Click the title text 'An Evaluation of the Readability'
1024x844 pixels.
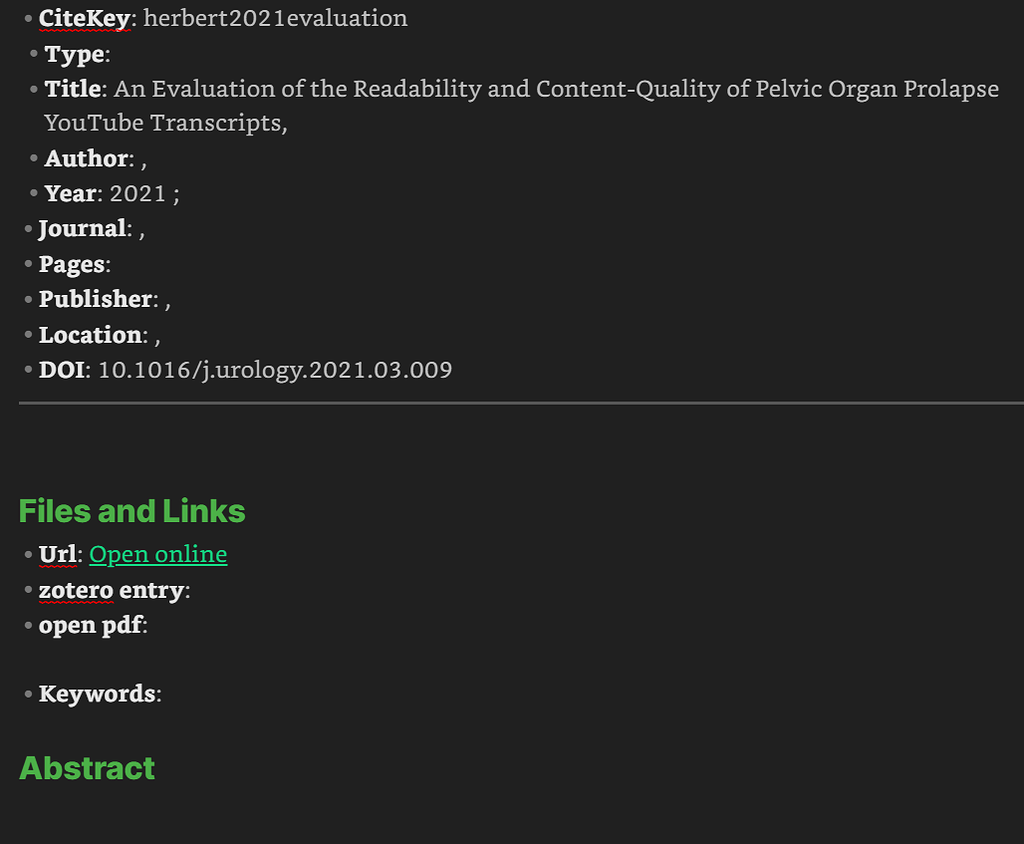(298, 89)
